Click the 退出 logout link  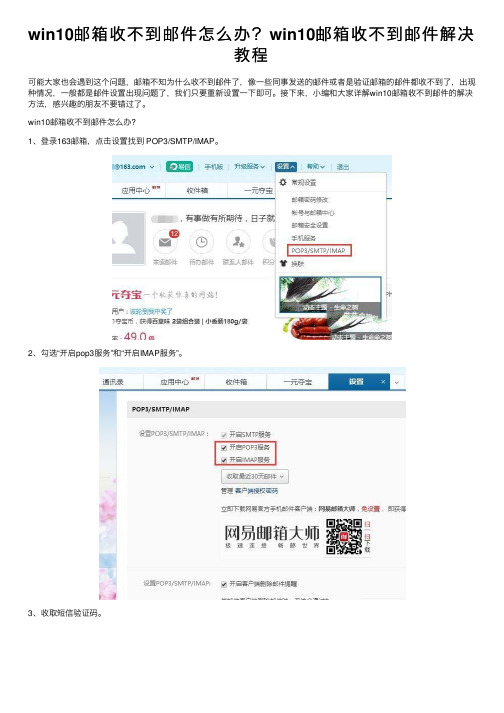click(x=343, y=167)
